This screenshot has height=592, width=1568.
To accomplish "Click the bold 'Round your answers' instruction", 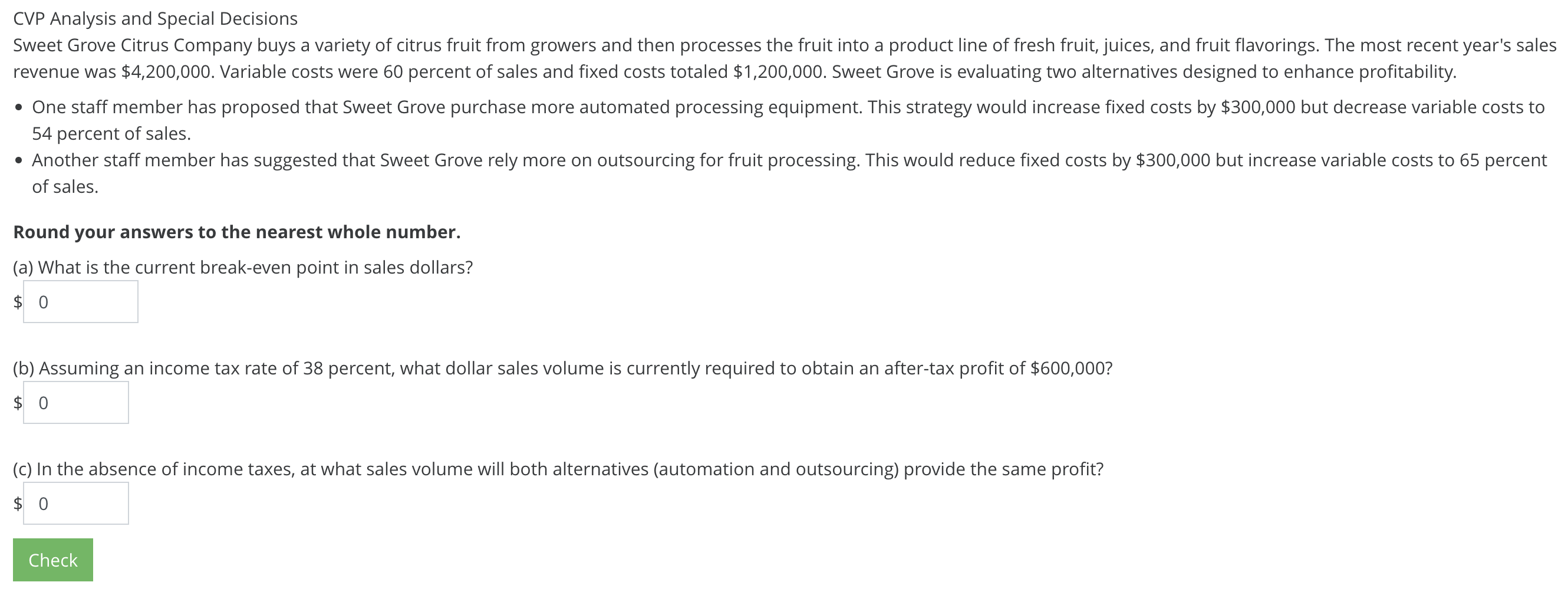I will tap(237, 232).
